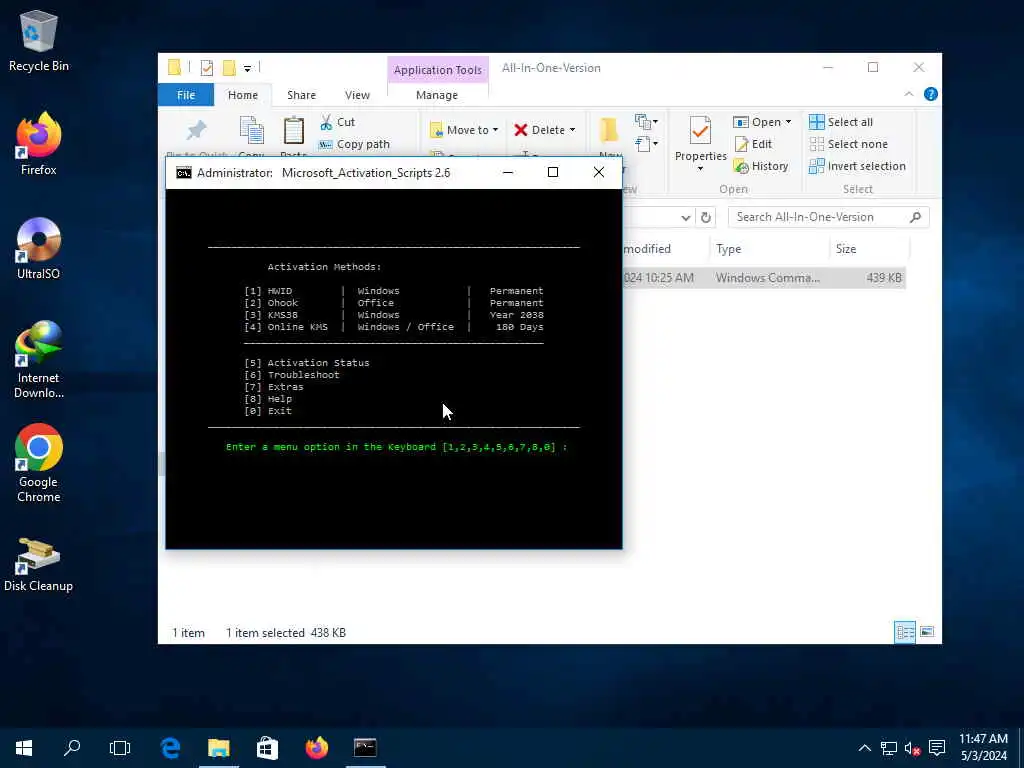This screenshot has height=768, width=1024.
Task: Click the 439 KB size cell
Action: (x=884, y=278)
